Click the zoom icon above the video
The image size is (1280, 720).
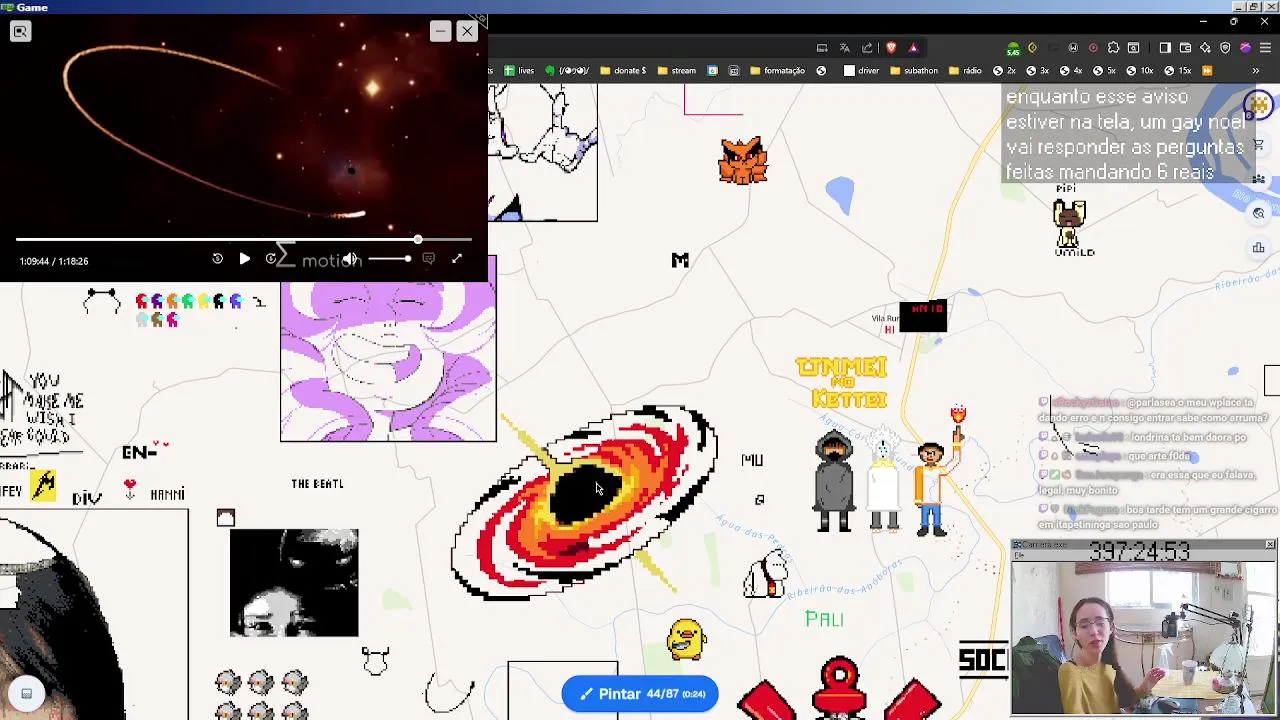click(20, 32)
